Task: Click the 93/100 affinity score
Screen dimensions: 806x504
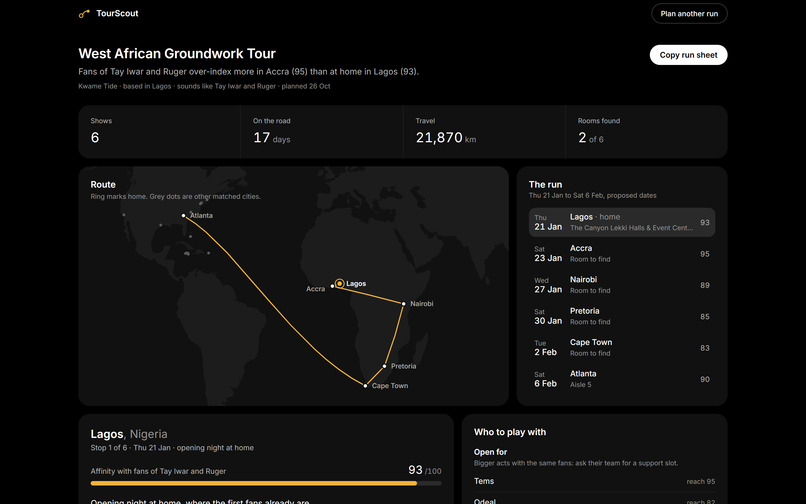Action: (425, 470)
